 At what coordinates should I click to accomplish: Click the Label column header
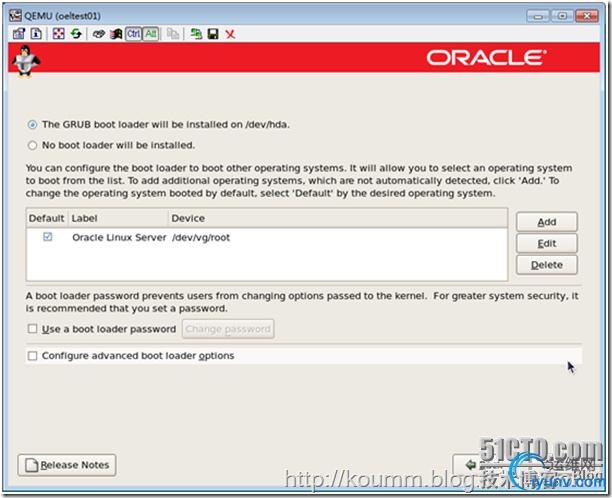[x=118, y=218]
